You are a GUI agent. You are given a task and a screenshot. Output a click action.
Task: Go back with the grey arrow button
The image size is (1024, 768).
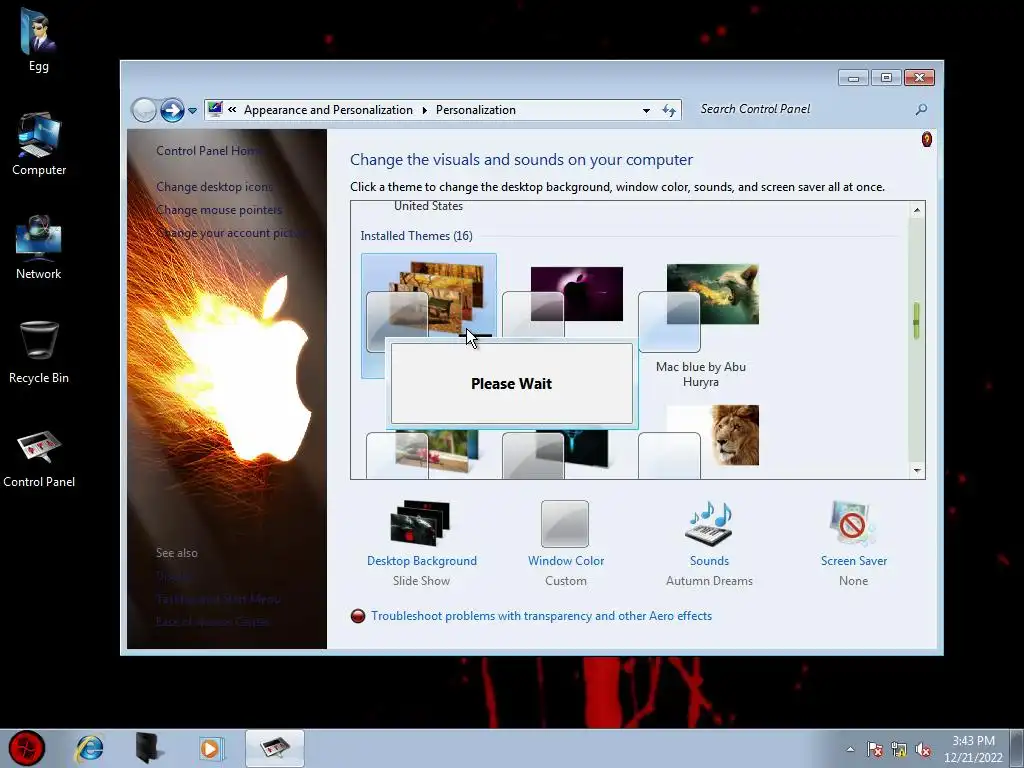[144, 110]
